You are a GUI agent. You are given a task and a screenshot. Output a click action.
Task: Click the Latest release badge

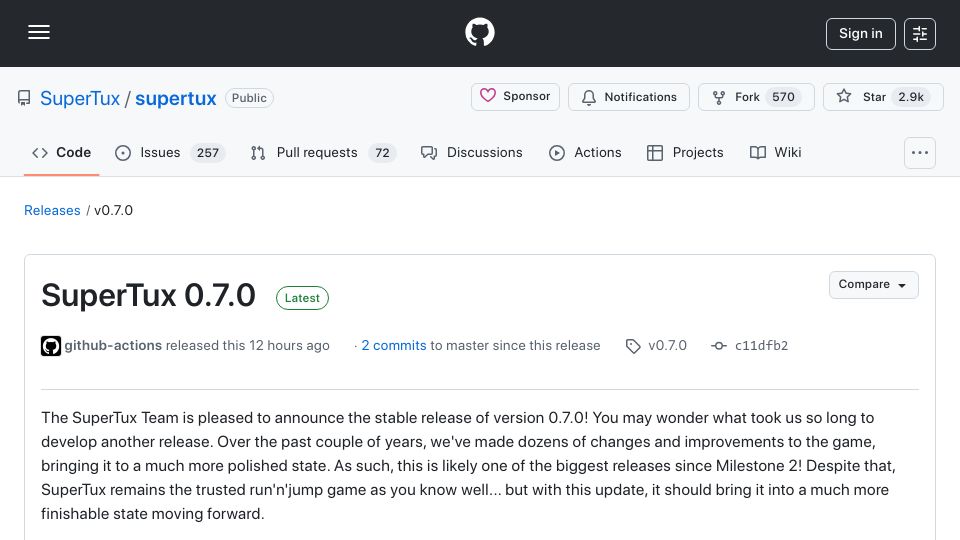click(x=302, y=298)
